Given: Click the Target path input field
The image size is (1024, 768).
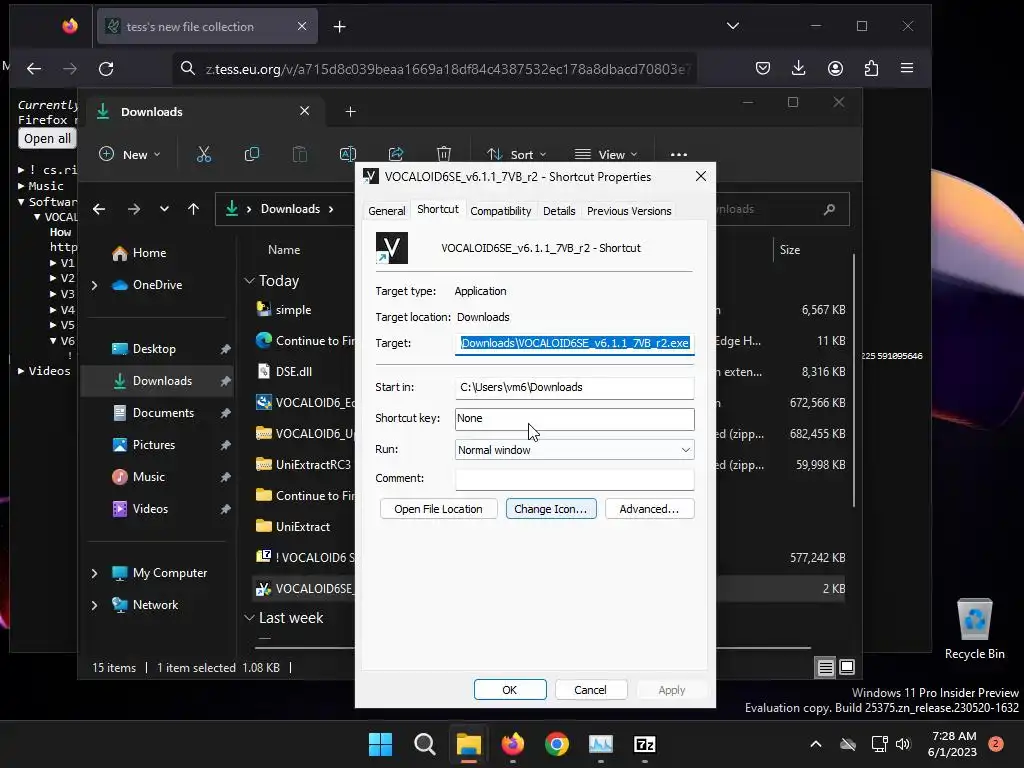Looking at the screenshot, I should [574, 344].
